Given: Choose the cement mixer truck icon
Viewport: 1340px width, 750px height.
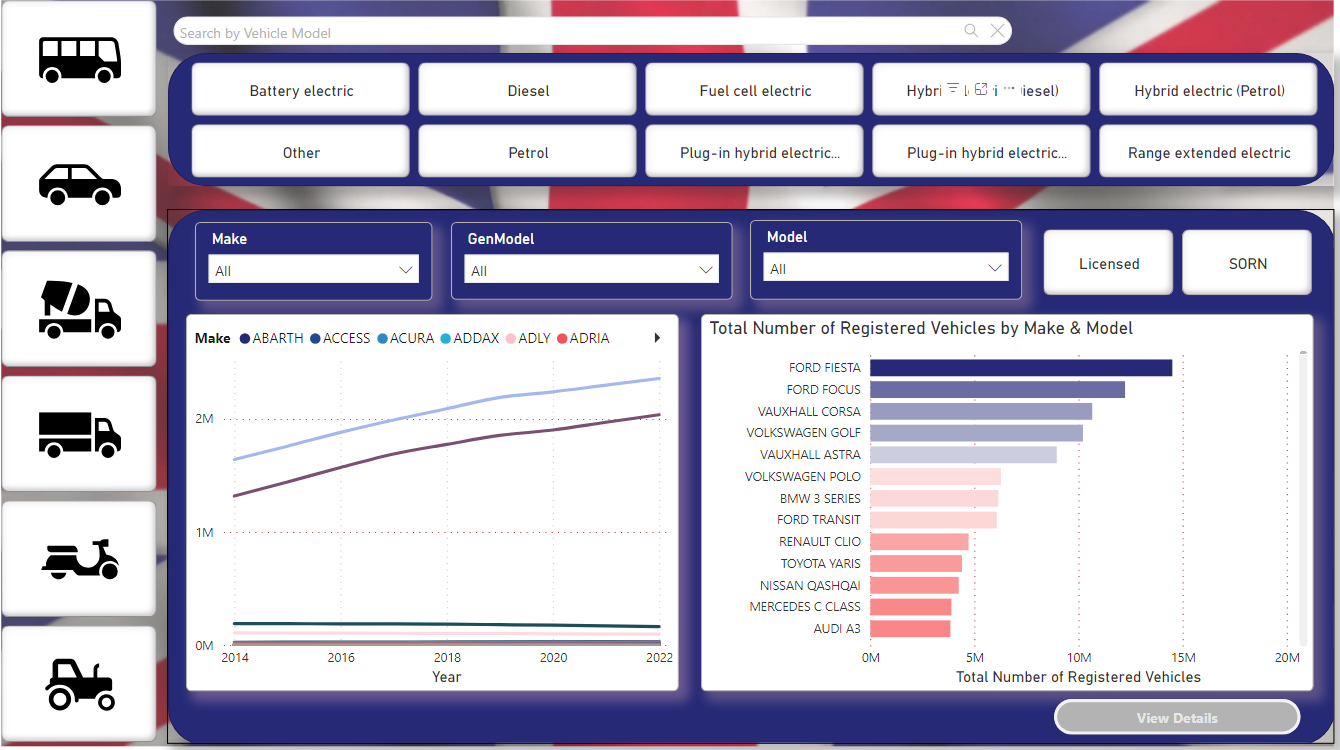Looking at the screenshot, I should click(79, 309).
